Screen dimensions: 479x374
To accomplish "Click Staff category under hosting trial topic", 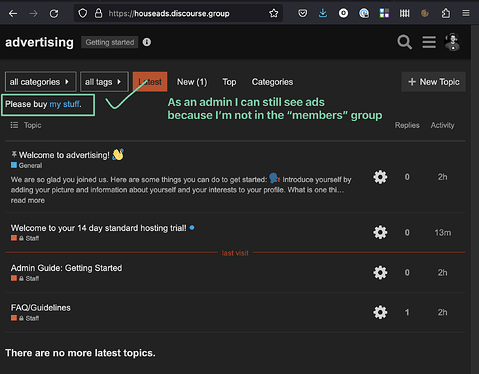I will (x=25, y=238).
